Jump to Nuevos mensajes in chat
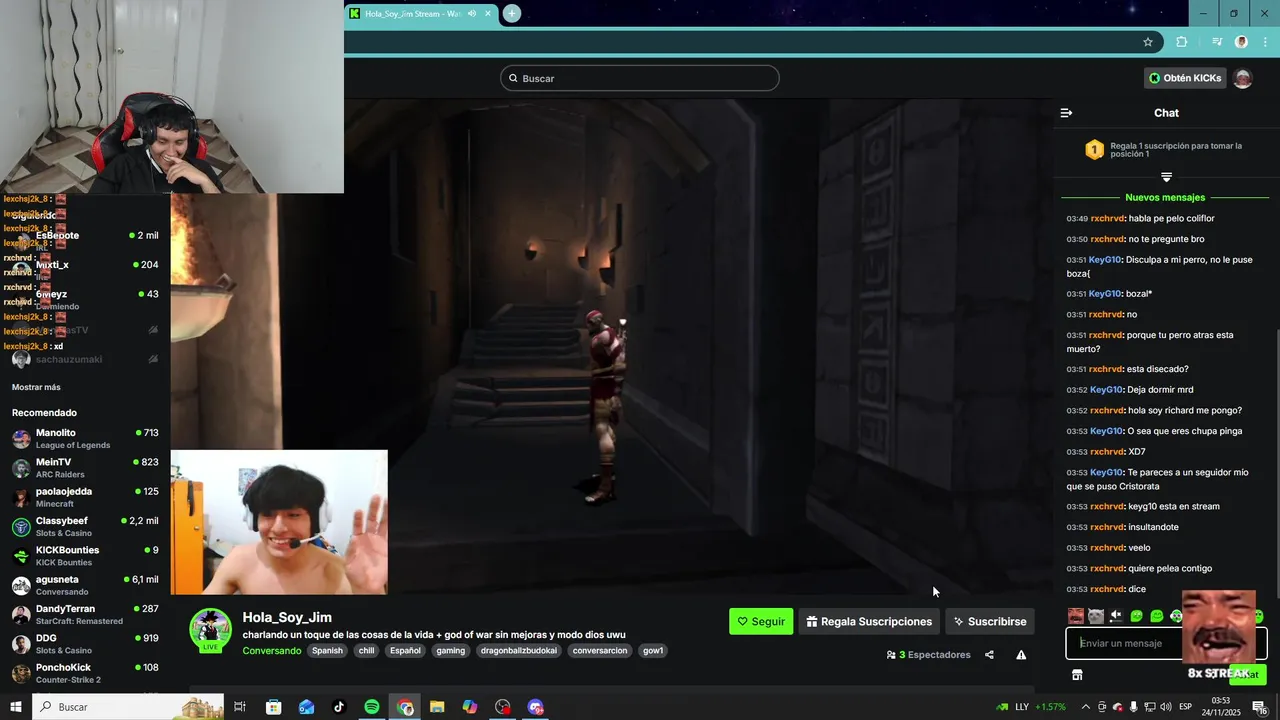The width and height of the screenshot is (1280, 720). (1165, 197)
